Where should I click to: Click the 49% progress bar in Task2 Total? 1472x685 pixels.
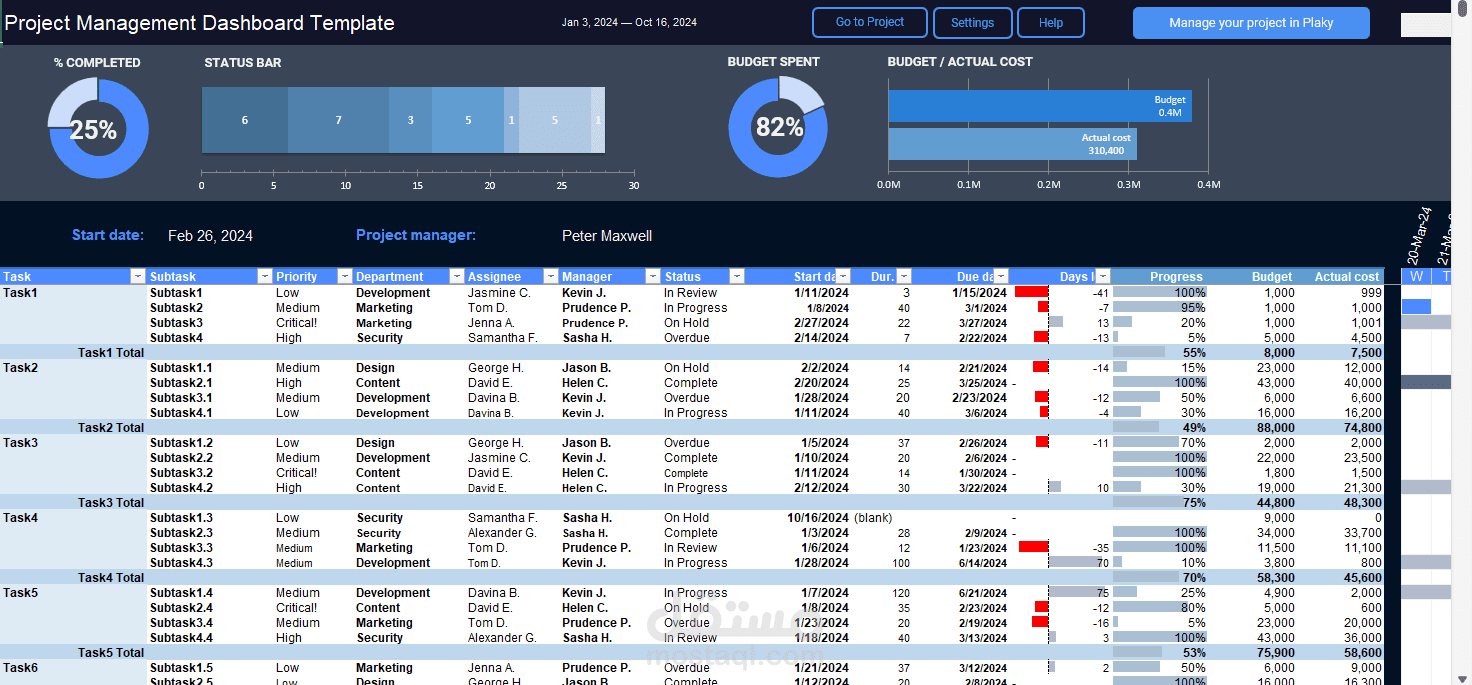(x=1136, y=428)
